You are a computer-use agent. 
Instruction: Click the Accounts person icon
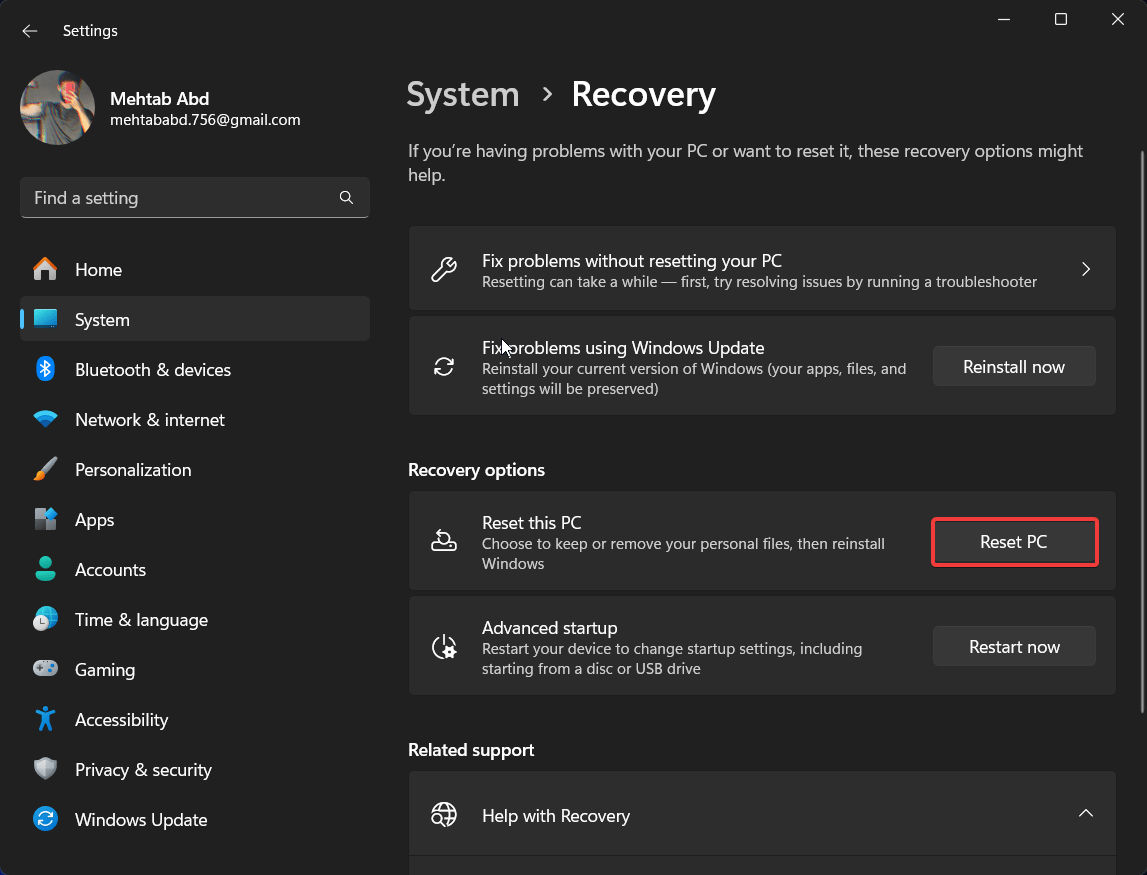click(x=45, y=569)
